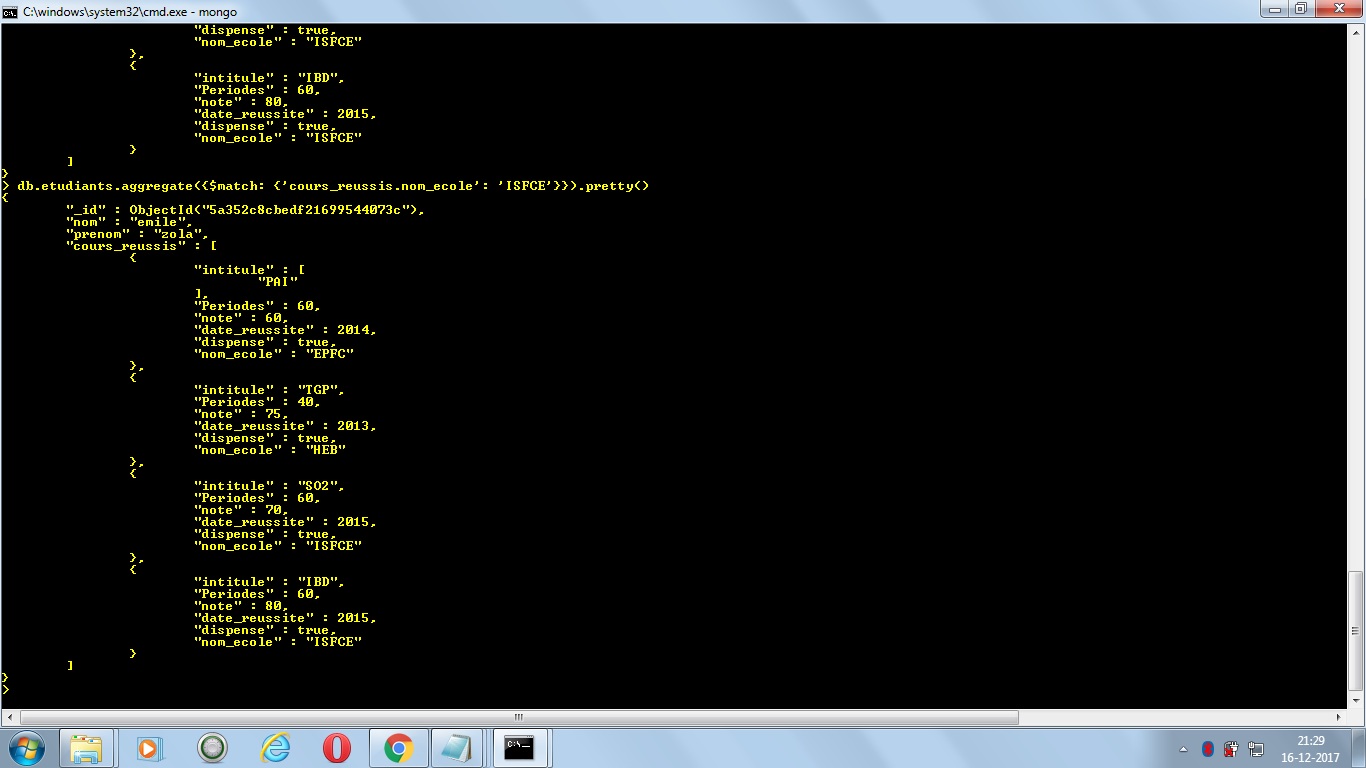Open the power status tray icon

click(1231, 749)
